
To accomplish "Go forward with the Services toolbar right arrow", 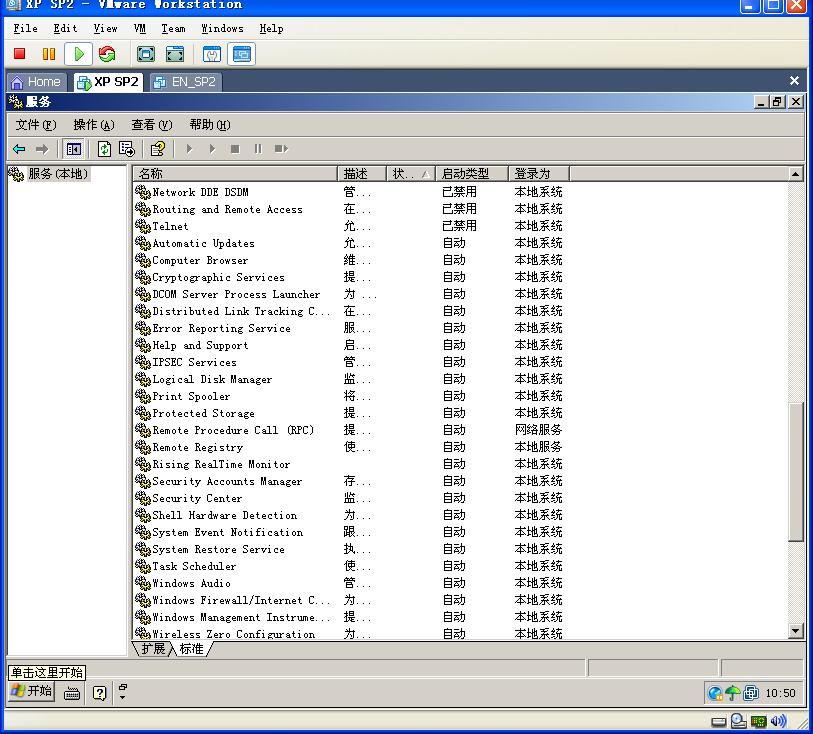I will (42, 149).
